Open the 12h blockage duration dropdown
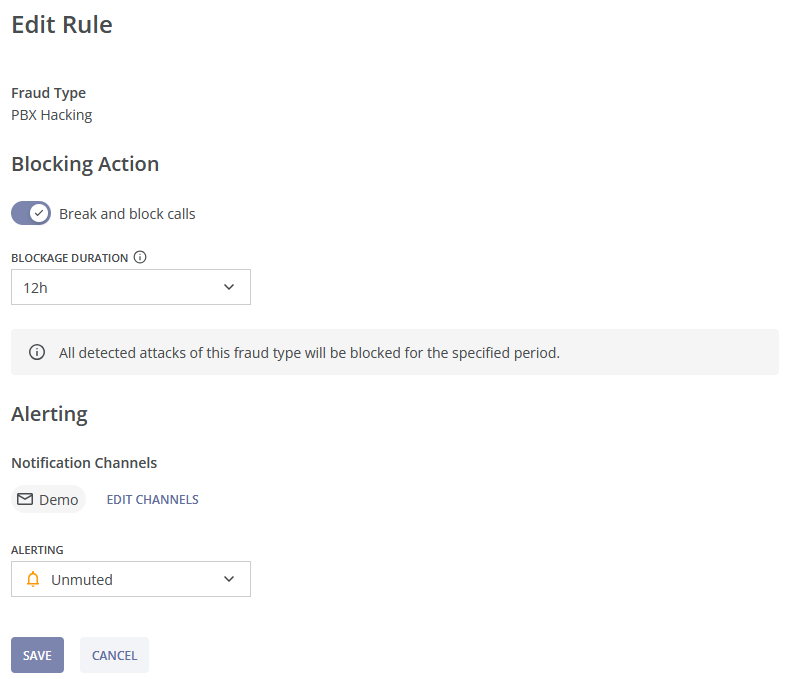Image resolution: width=788 pixels, height=679 pixels. tap(130, 287)
